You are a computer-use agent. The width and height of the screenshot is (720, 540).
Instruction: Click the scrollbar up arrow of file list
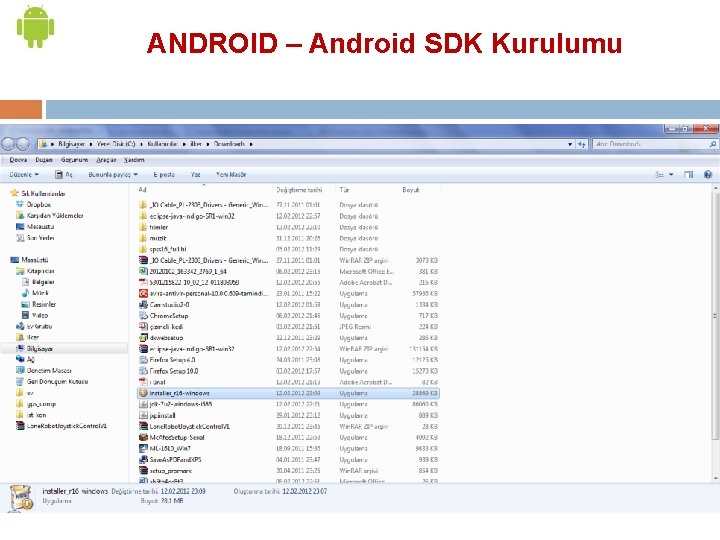(x=716, y=189)
